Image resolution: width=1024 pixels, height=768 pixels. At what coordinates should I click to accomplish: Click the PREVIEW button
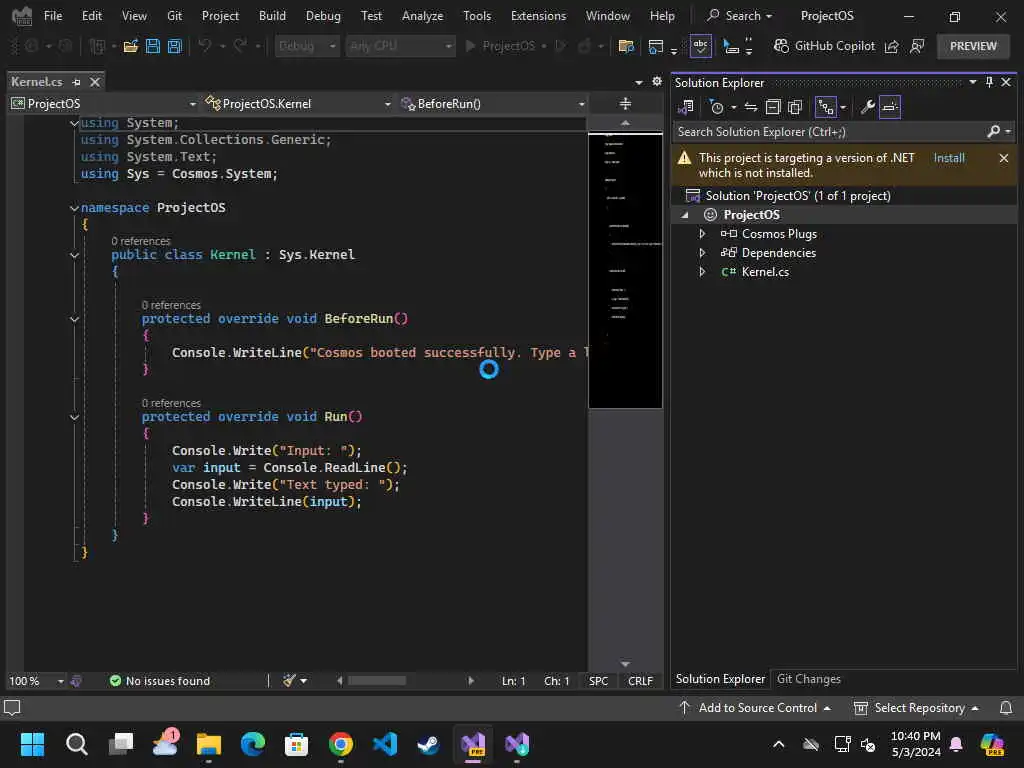(x=973, y=46)
